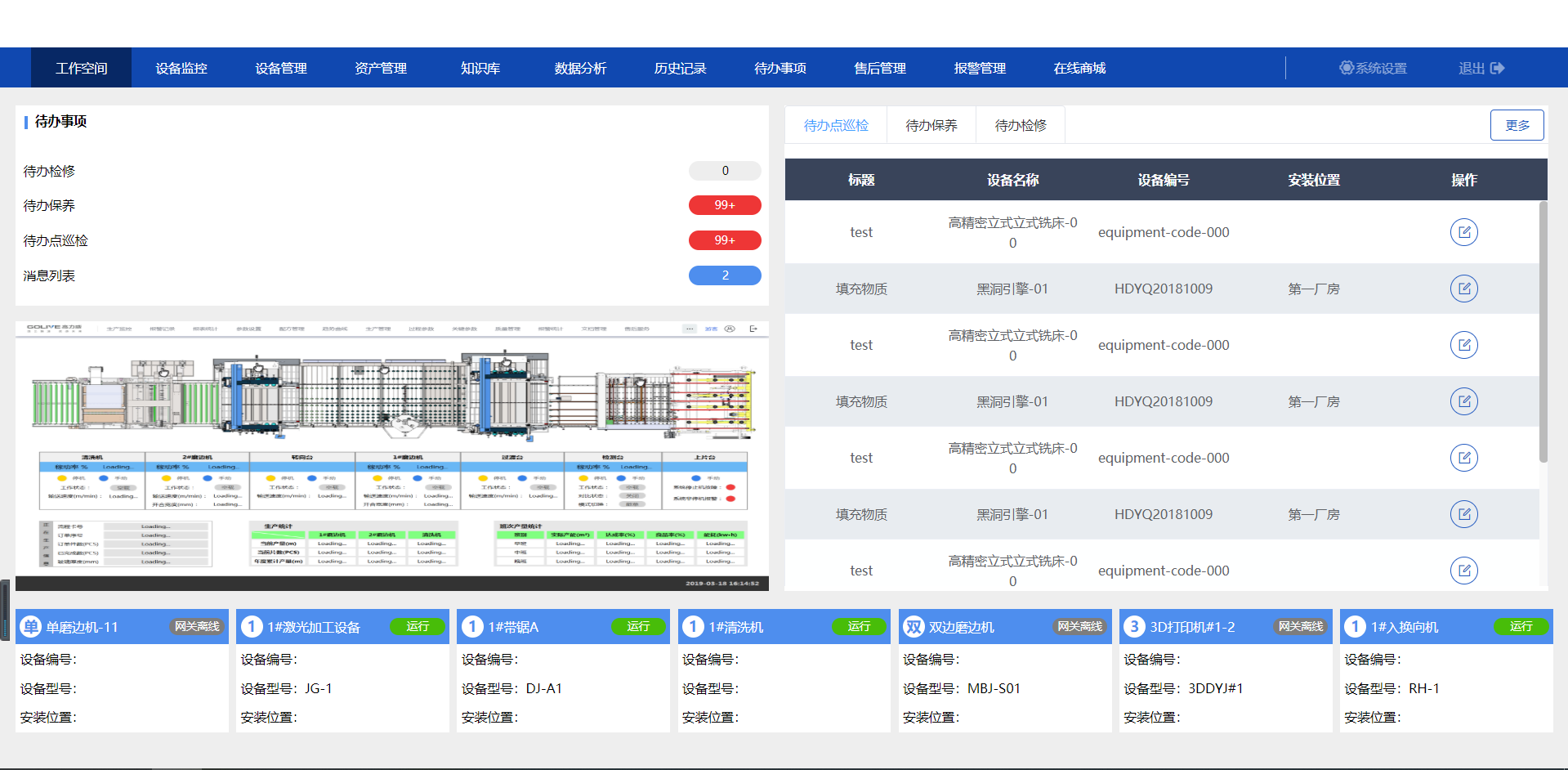Screen dimensions: 1568x770
Task: Click 设备型号: DJ-A1 text
Action: point(512,688)
